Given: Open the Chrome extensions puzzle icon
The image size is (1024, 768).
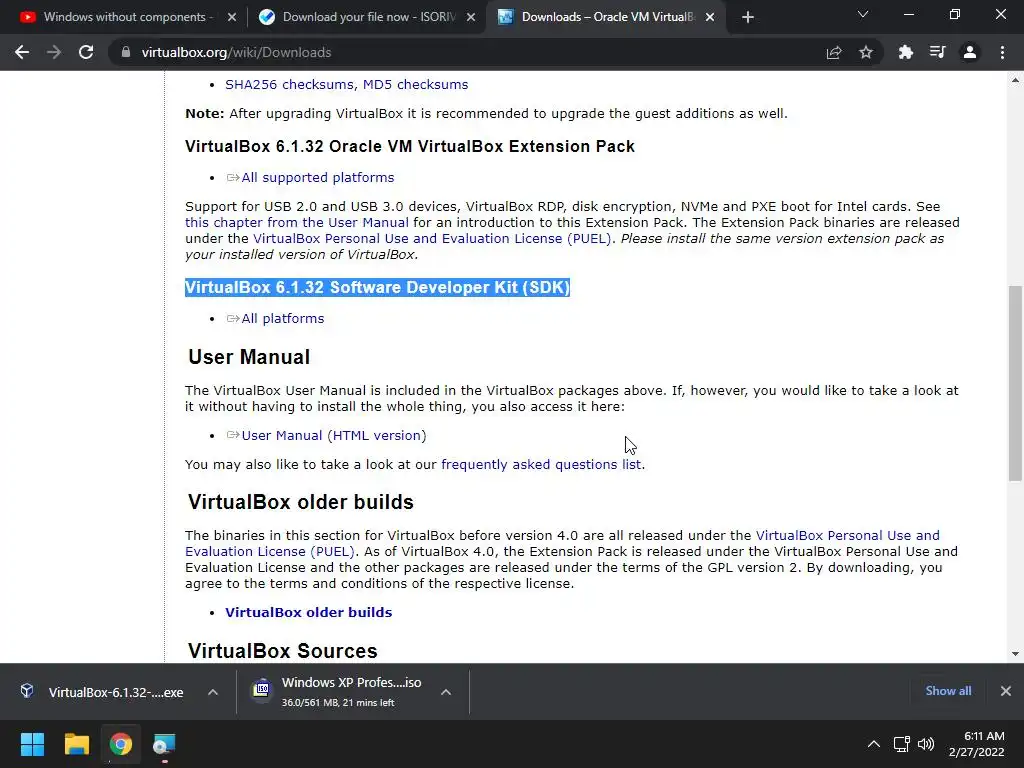Looking at the screenshot, I should pos(906,52).
